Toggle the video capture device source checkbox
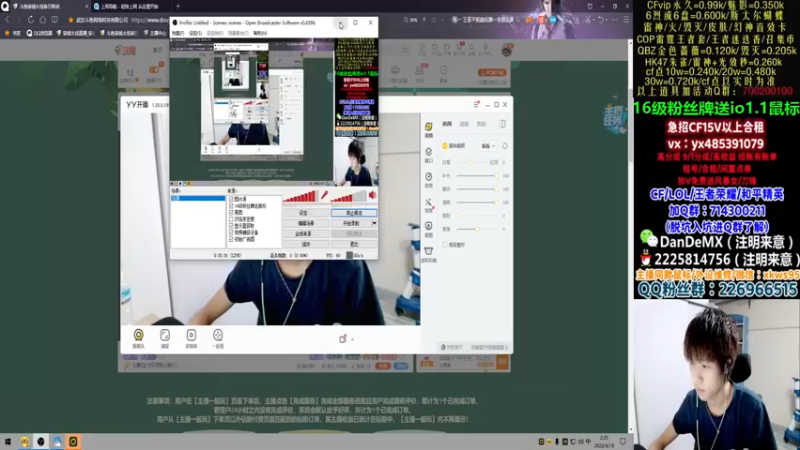Screen dimensions: 800x450 (231, 232)
